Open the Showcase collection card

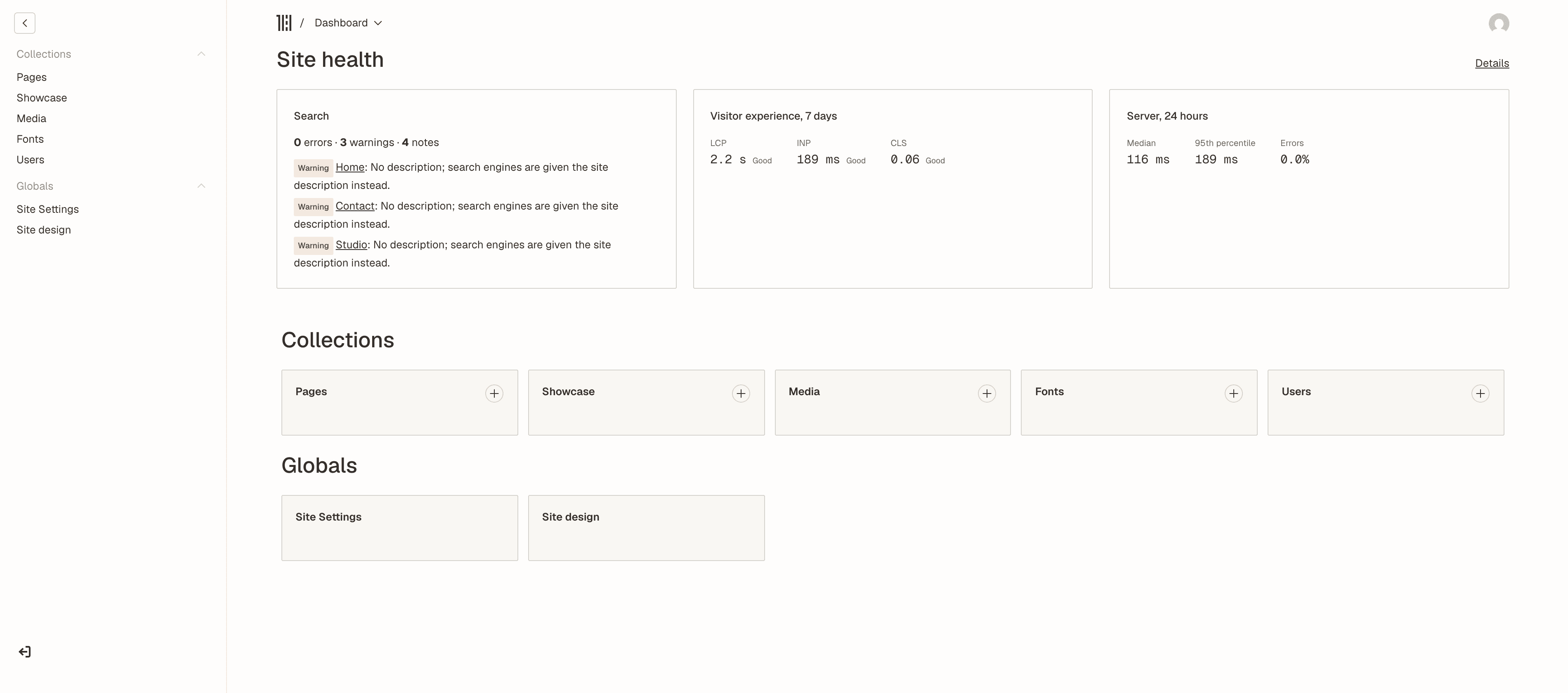pos(646,403)
